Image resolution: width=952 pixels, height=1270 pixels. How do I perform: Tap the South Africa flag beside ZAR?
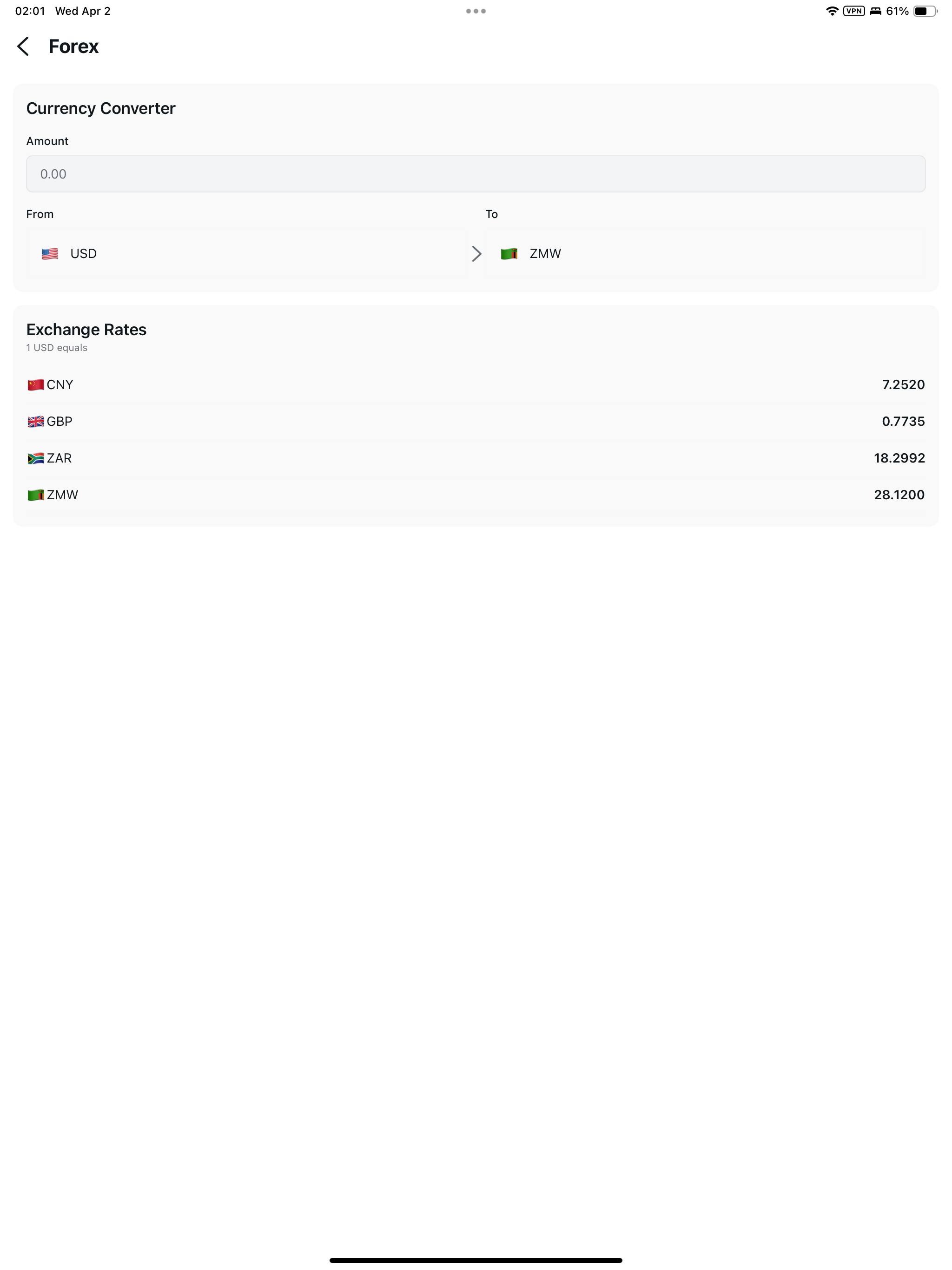click(36, 458)
